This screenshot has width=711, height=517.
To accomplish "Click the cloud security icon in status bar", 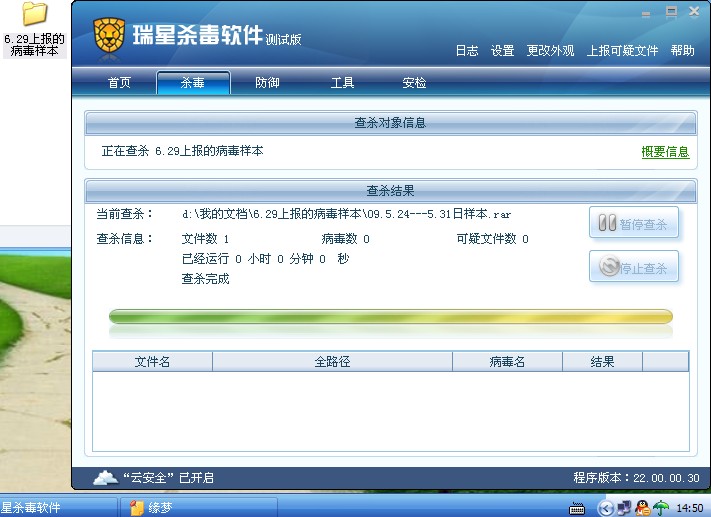I will [x=106, y=477].
